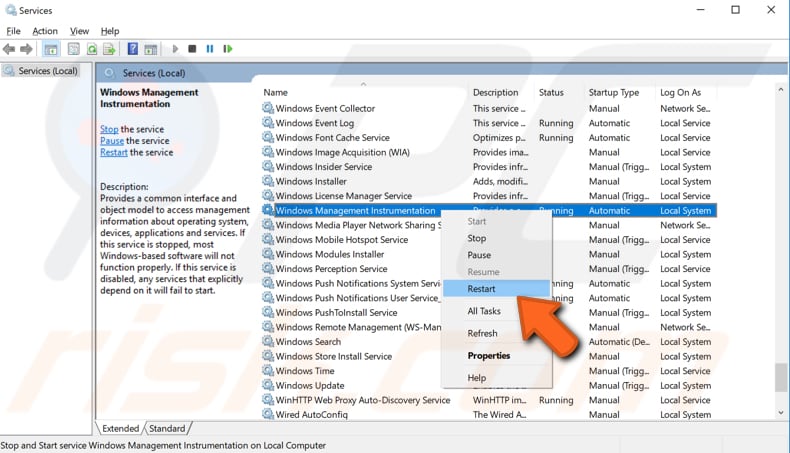Click the vertical scrollbar thumb
The image size is (790, 453).
[x=781, y=377]
